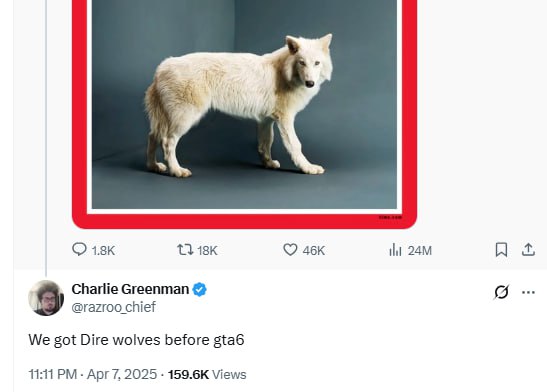Open Charlie Greenman's profile avatar
Screen dimensions: 547x392
pyautogui.click(x=46, y=298)
